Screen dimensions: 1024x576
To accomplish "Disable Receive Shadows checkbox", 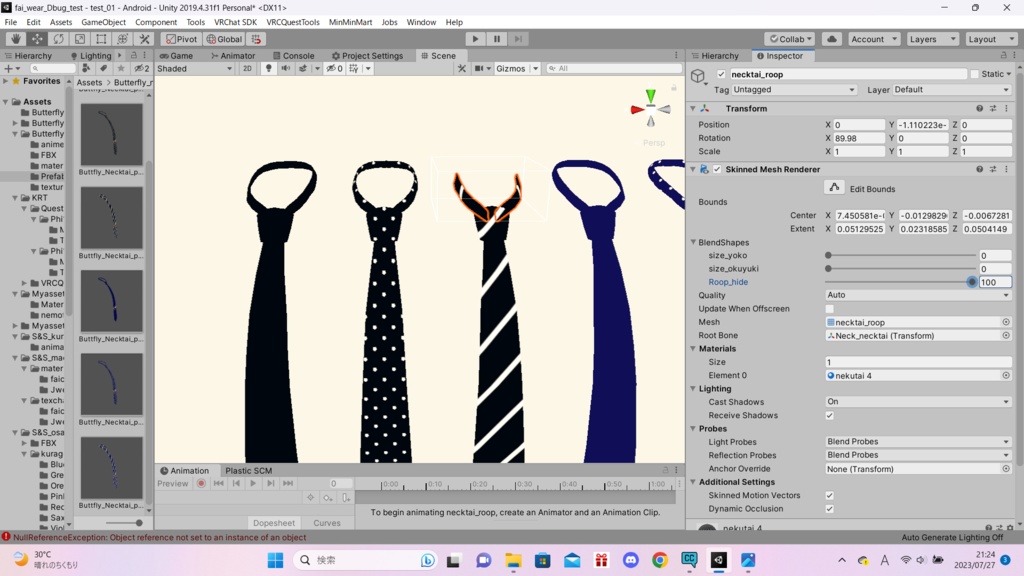I will tap(829, 415).
